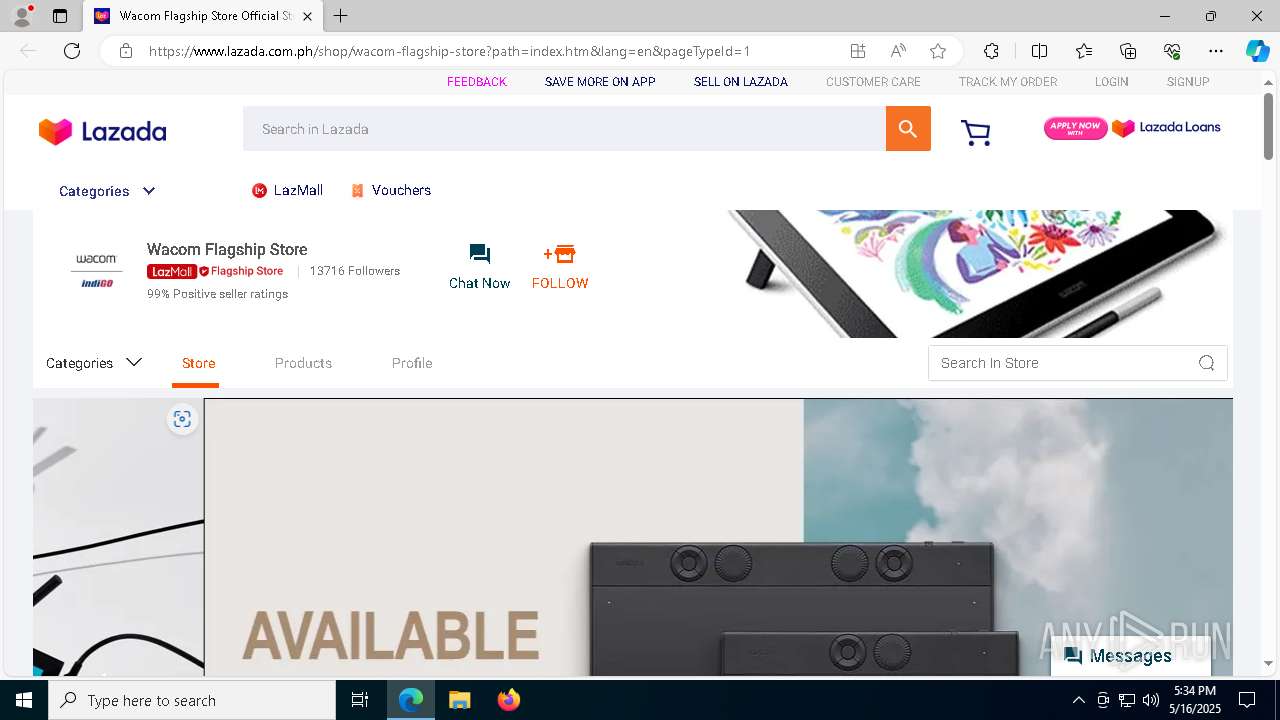Click the Lazada Loans apply banner
Viewport: 1280px width, 720px height.
[1132, 128]
